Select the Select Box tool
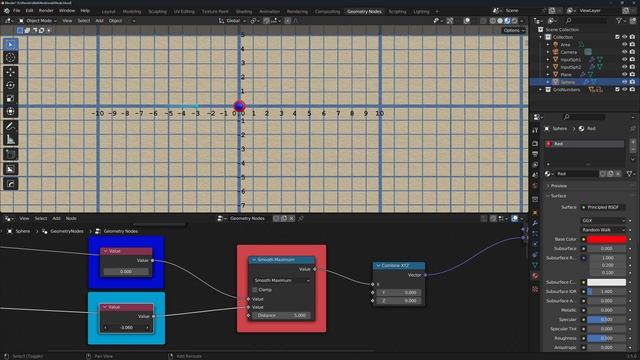 point(11,44)
